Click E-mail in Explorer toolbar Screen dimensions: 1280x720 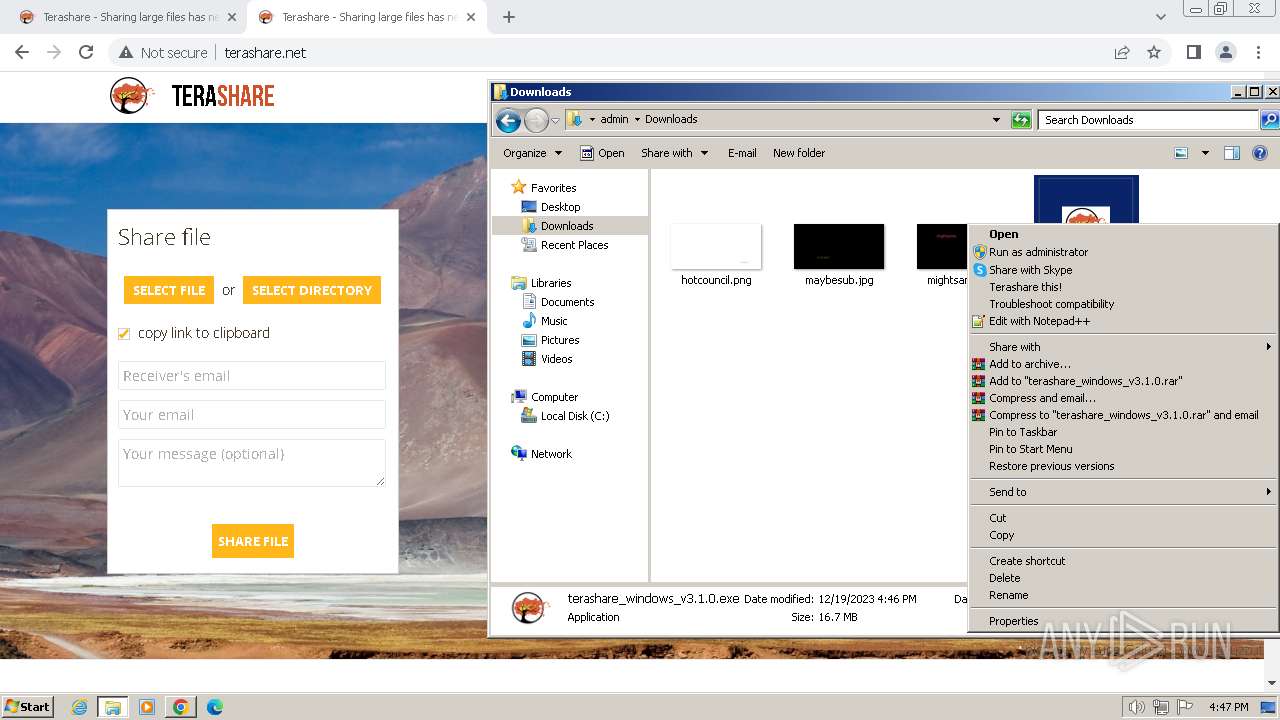point(742,153)
